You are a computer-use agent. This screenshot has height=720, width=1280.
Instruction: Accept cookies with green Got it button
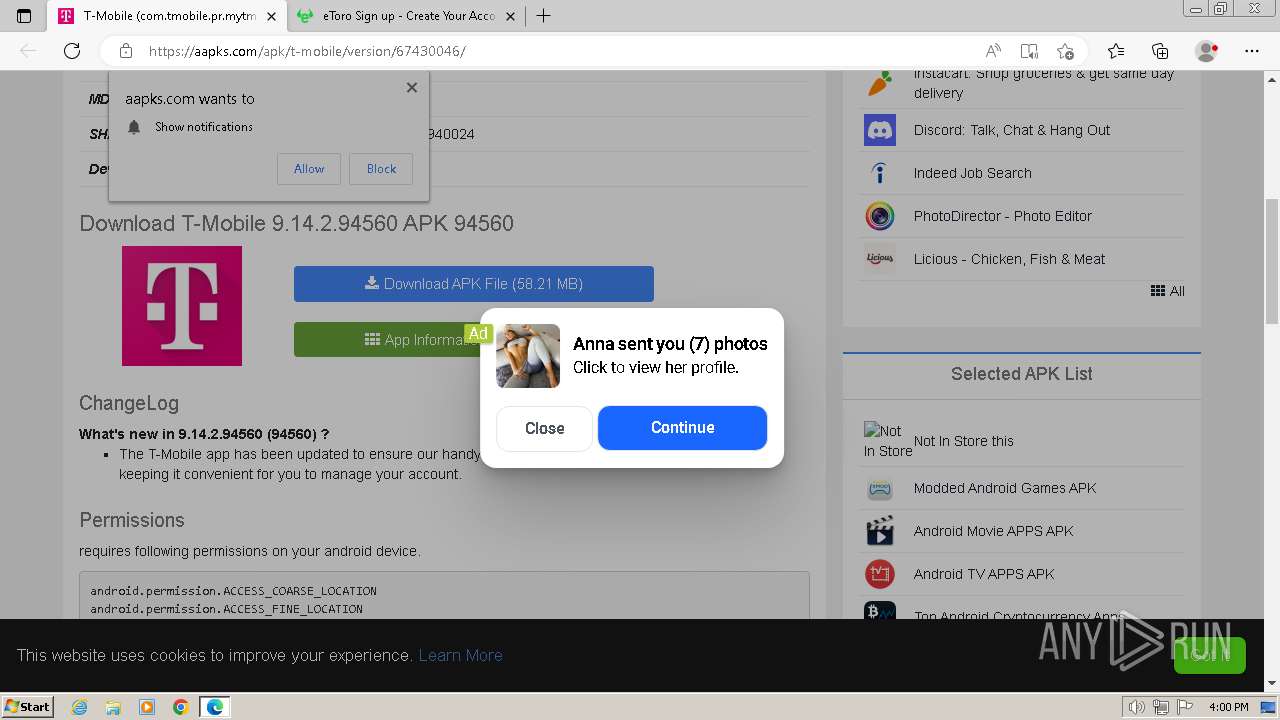click(x=1210, y=655)
